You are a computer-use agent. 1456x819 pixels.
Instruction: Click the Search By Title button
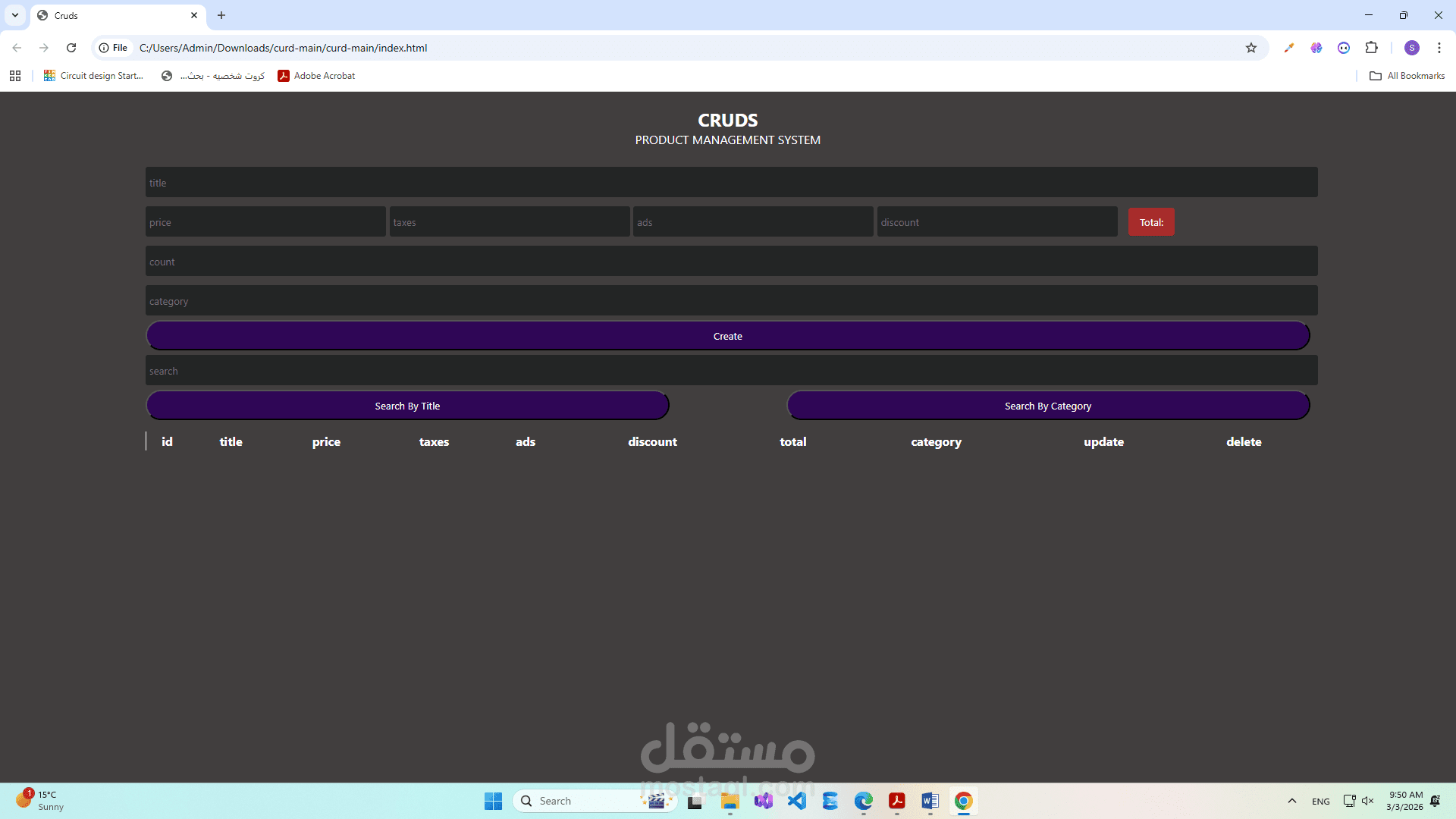tap(407, 405)
